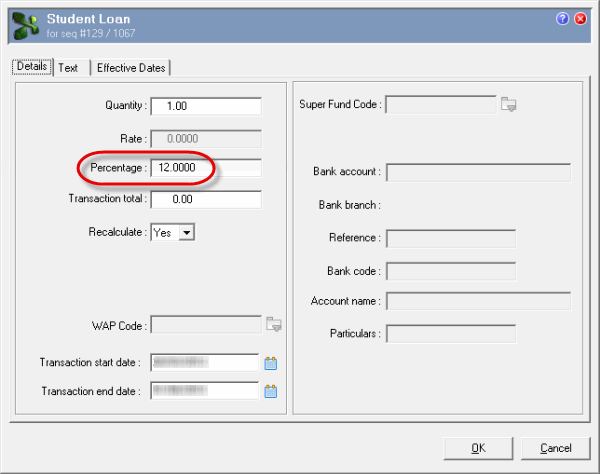Expand the Recalculate dropdown
600x474 pixels.
(186, 232)
